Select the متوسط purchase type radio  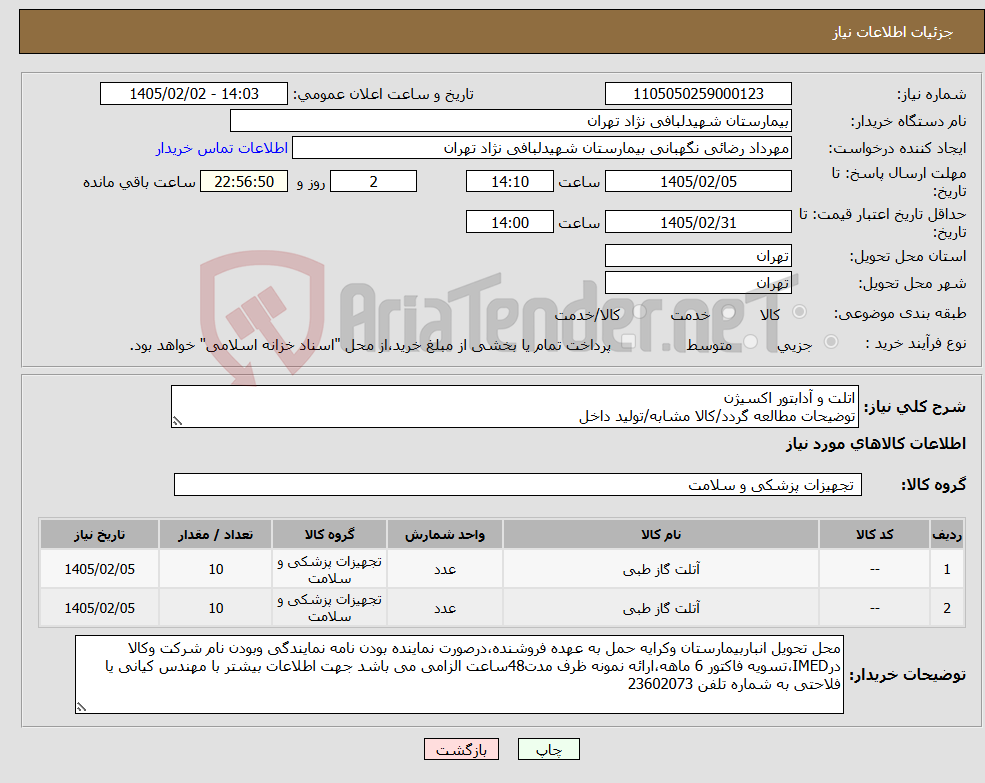tap(751, 341)
